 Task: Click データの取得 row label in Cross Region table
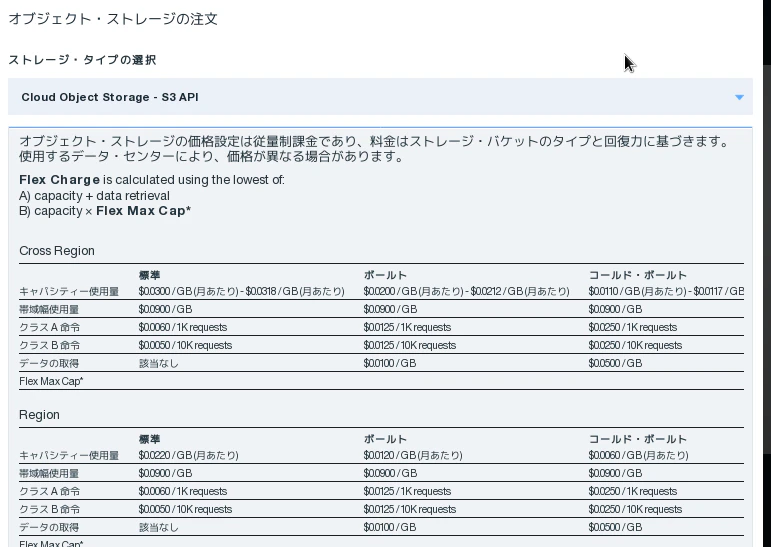coord(49,363)
